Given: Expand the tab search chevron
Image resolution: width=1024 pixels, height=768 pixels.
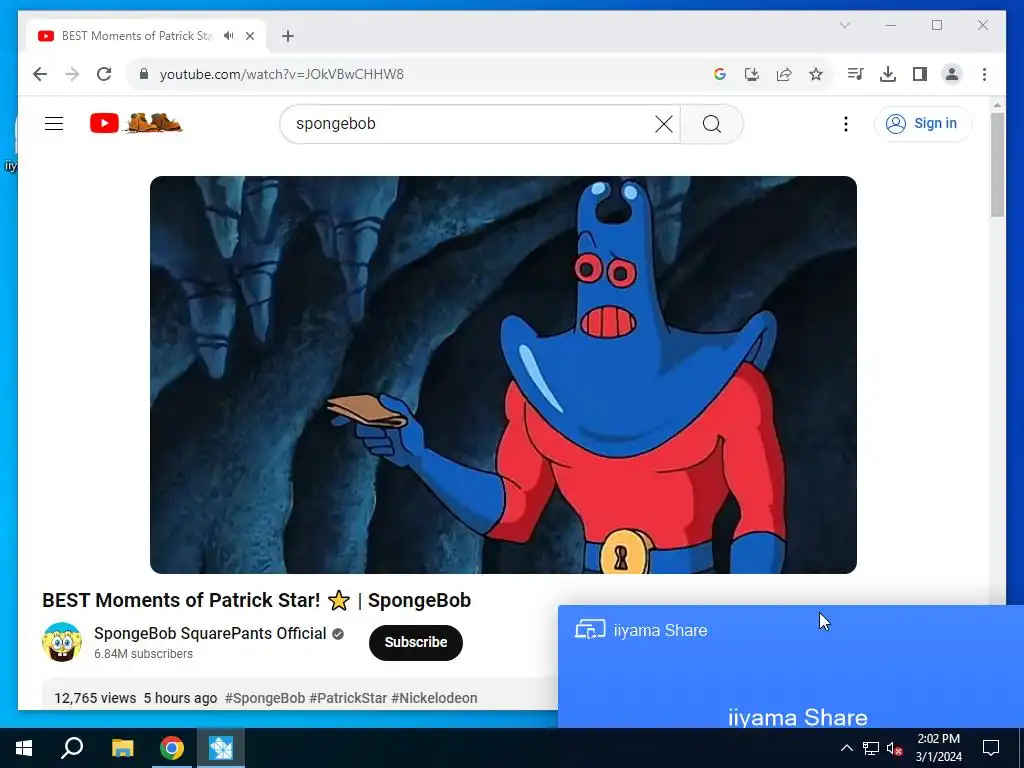Looking at the screenshot, I should coord(844,25).
